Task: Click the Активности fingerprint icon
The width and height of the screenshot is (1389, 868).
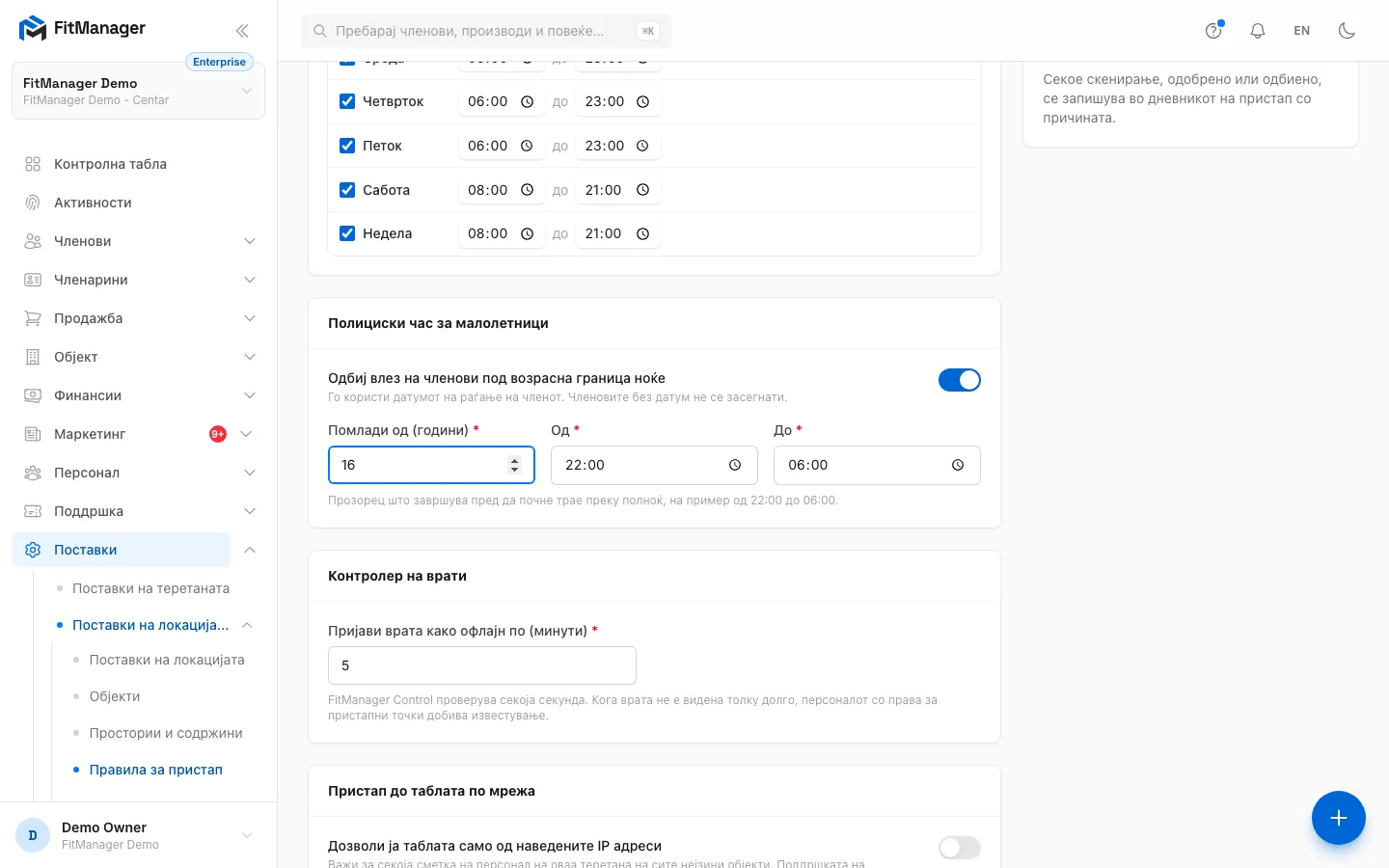Action: point(33,203)
